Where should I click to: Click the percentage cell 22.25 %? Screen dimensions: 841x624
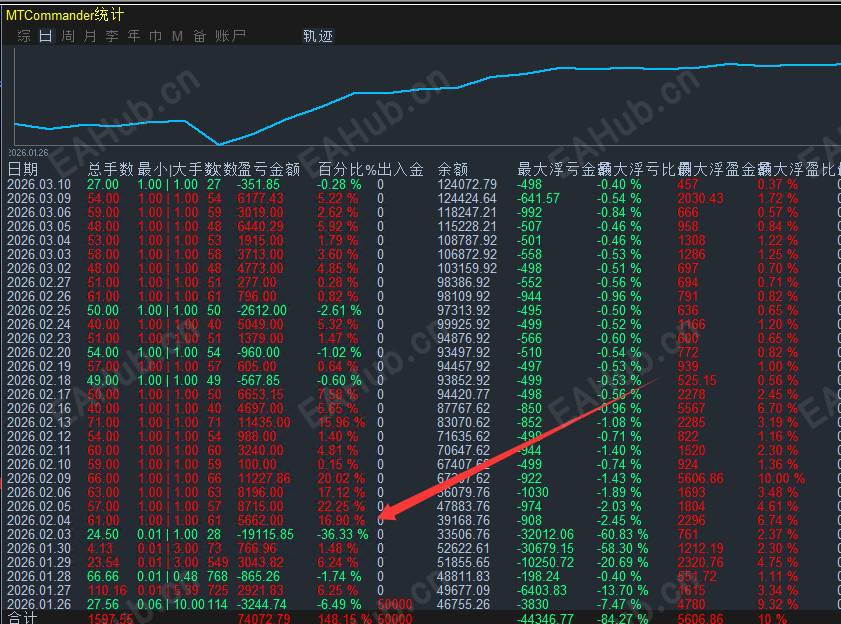point(341,506)
